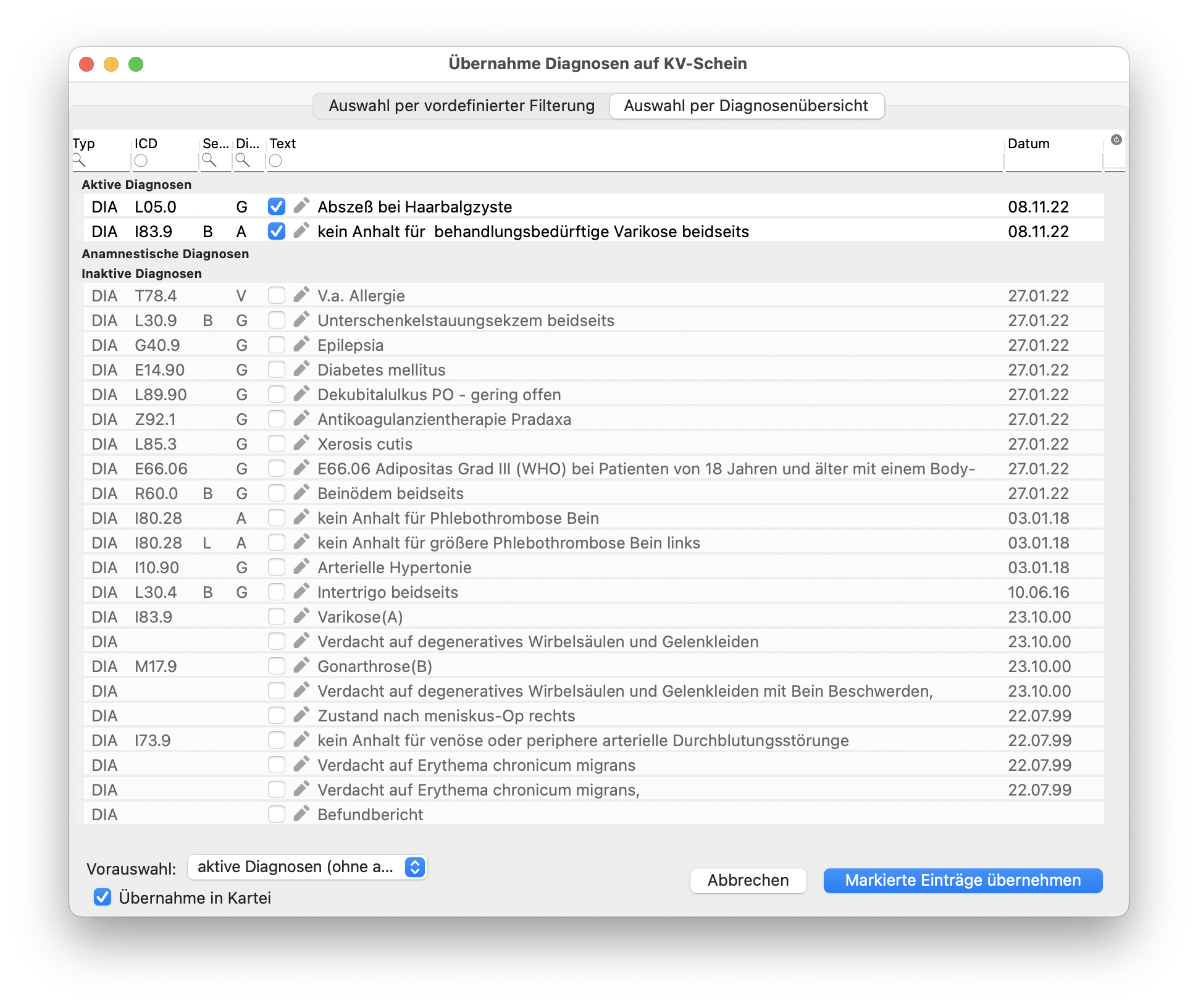Edit Xerosis cutis using pencil icon
The image size is (1198, 1008).
301,443
